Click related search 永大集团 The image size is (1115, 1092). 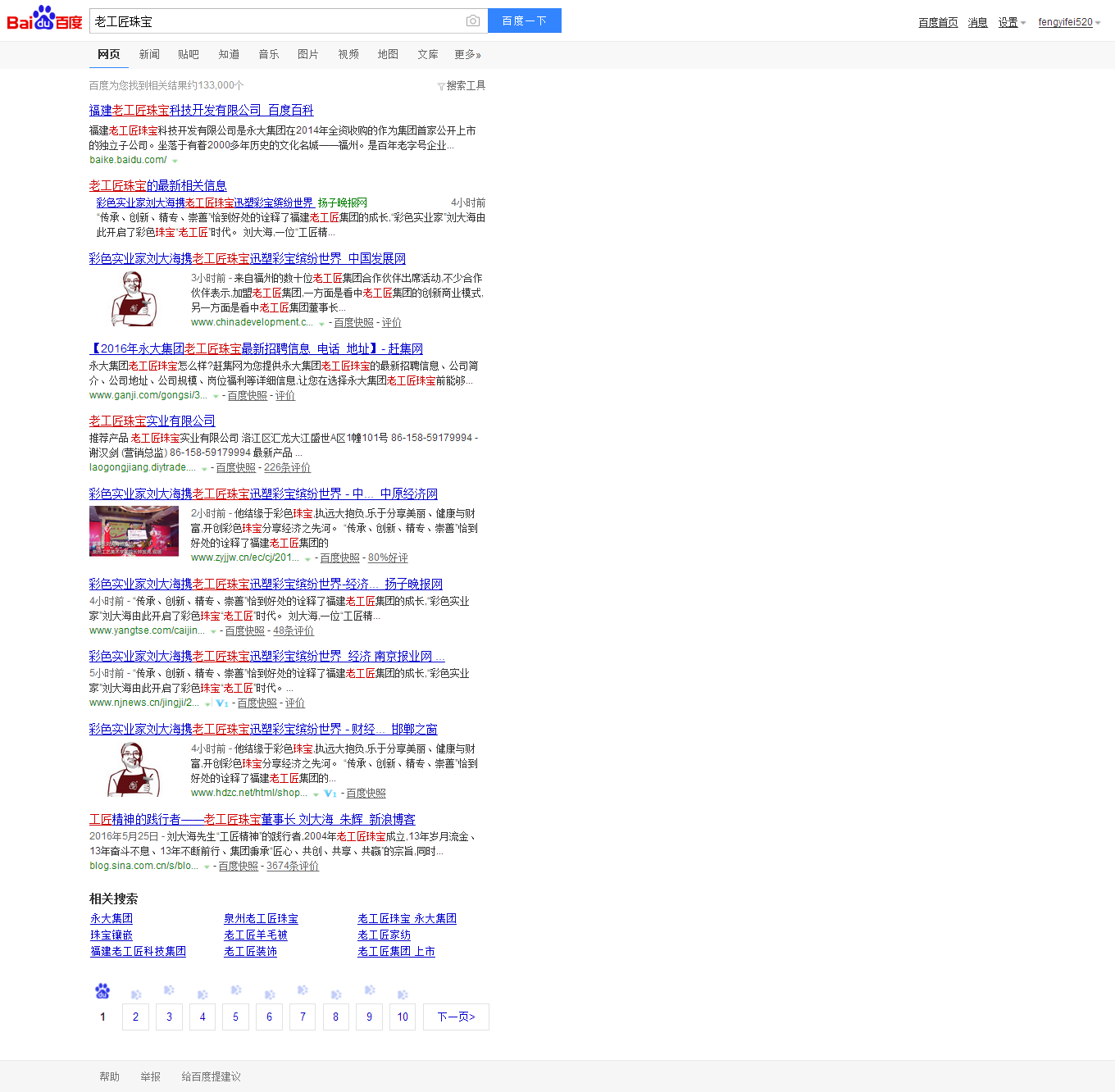[111, 918]
